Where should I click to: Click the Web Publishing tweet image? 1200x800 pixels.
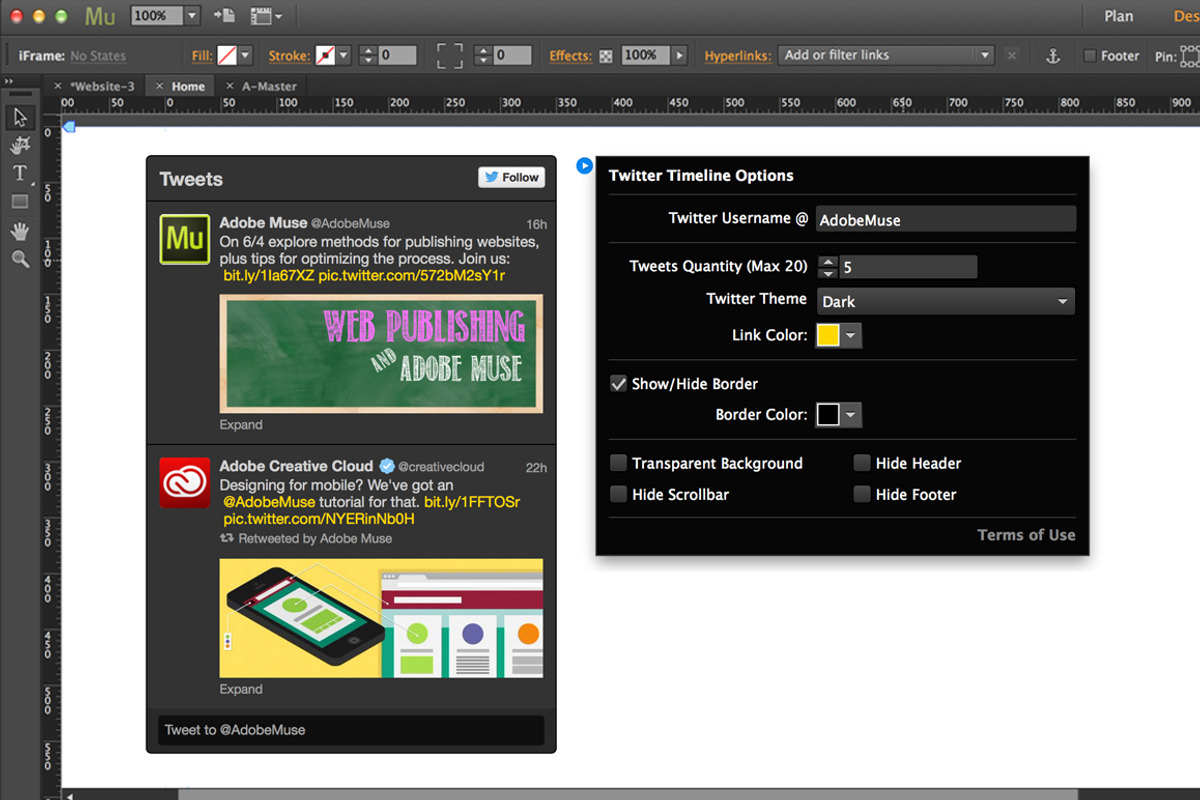(x=381, y=353)
